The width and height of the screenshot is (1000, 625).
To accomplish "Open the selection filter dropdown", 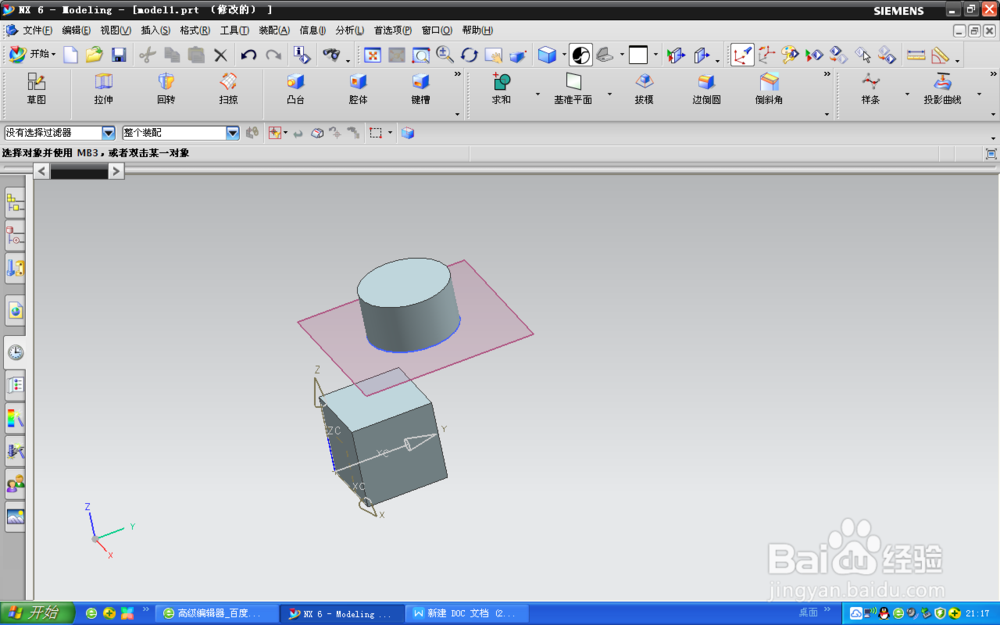I will [x=108, y=133].
